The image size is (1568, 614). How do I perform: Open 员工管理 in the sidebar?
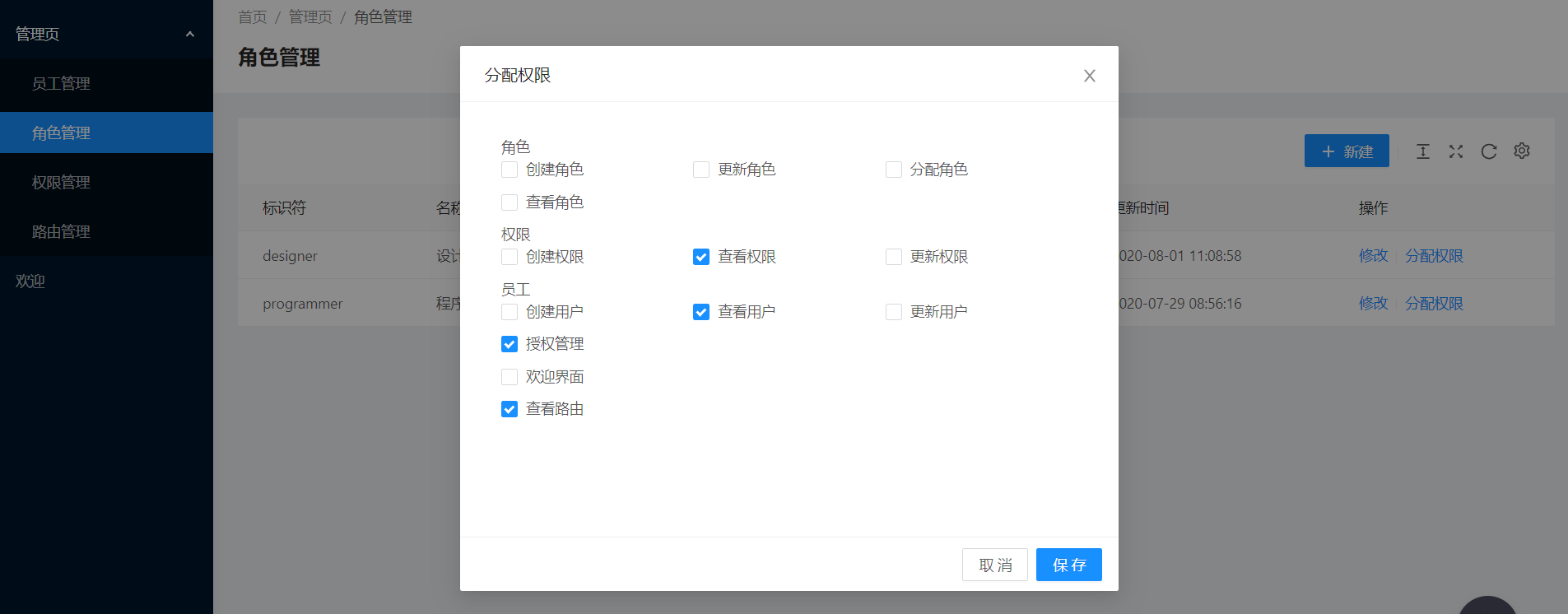(x=106, y=83)
